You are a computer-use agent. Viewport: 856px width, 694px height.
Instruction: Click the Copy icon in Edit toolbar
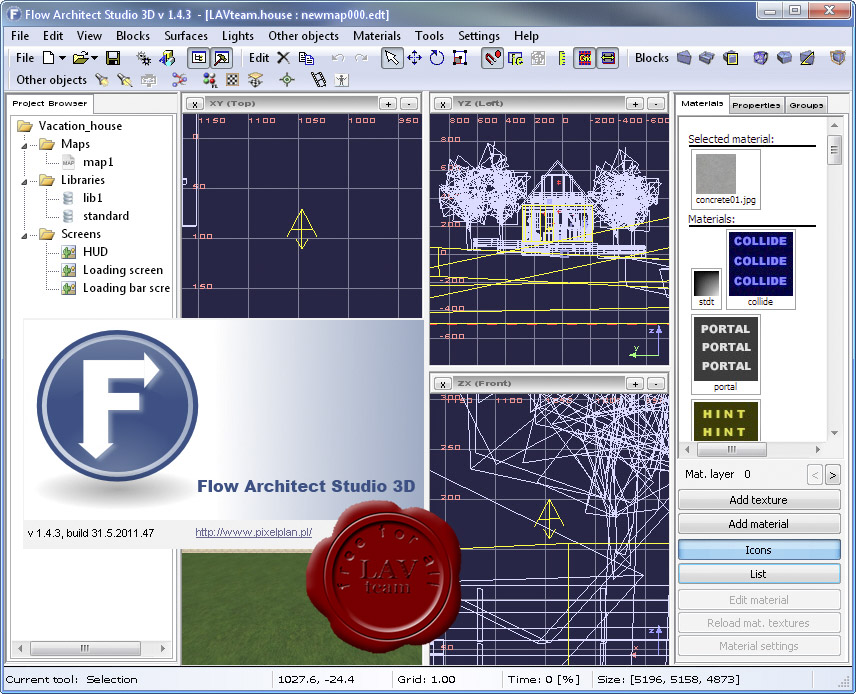point(306,58)
